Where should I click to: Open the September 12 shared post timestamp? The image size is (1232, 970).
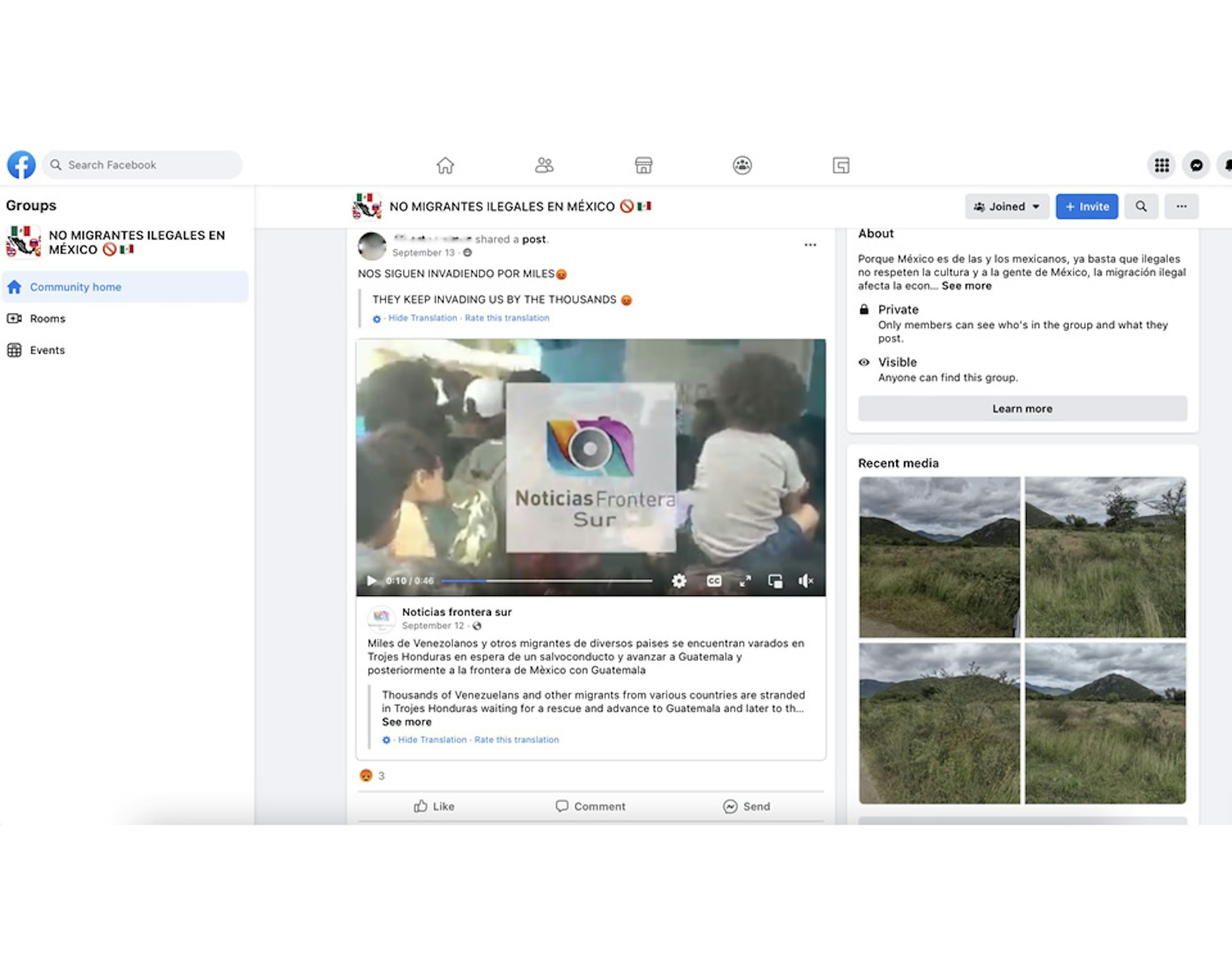433,626
